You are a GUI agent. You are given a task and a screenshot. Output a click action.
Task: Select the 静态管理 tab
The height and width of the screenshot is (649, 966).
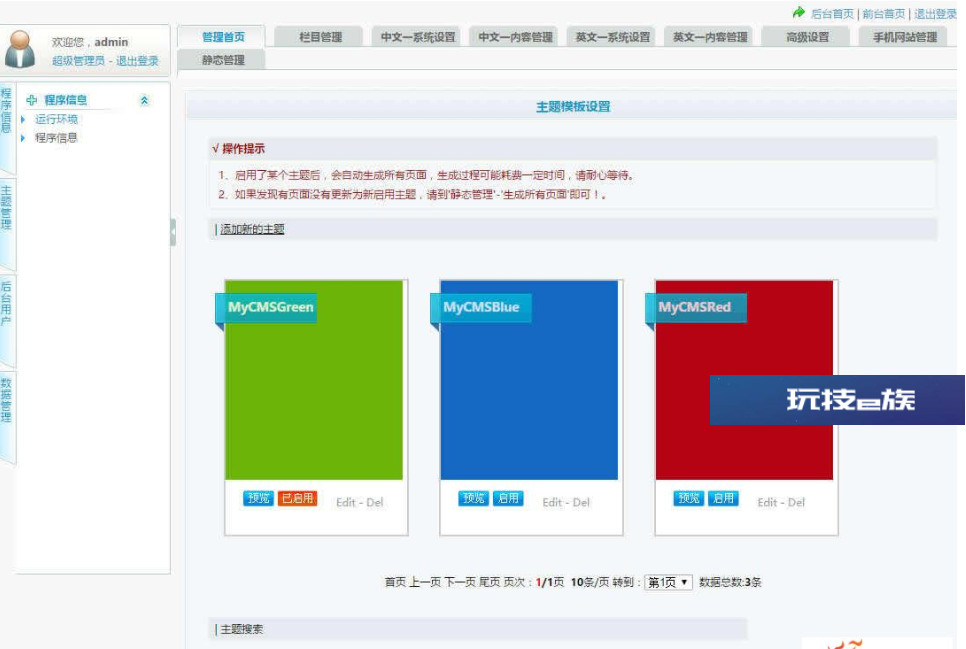[222, 60]
